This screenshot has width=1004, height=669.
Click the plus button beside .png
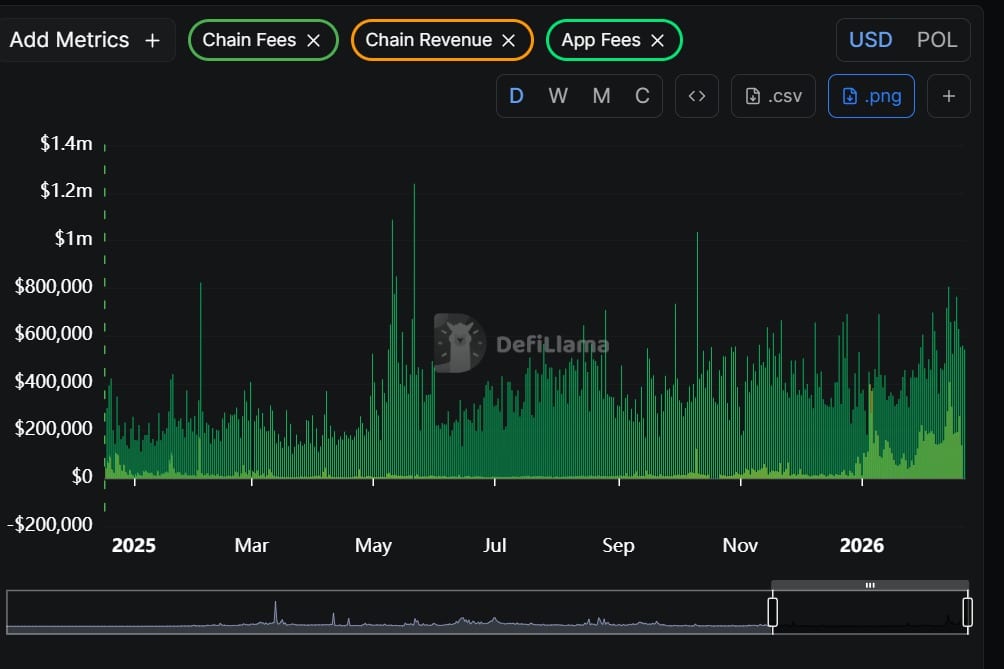[949, 96]
